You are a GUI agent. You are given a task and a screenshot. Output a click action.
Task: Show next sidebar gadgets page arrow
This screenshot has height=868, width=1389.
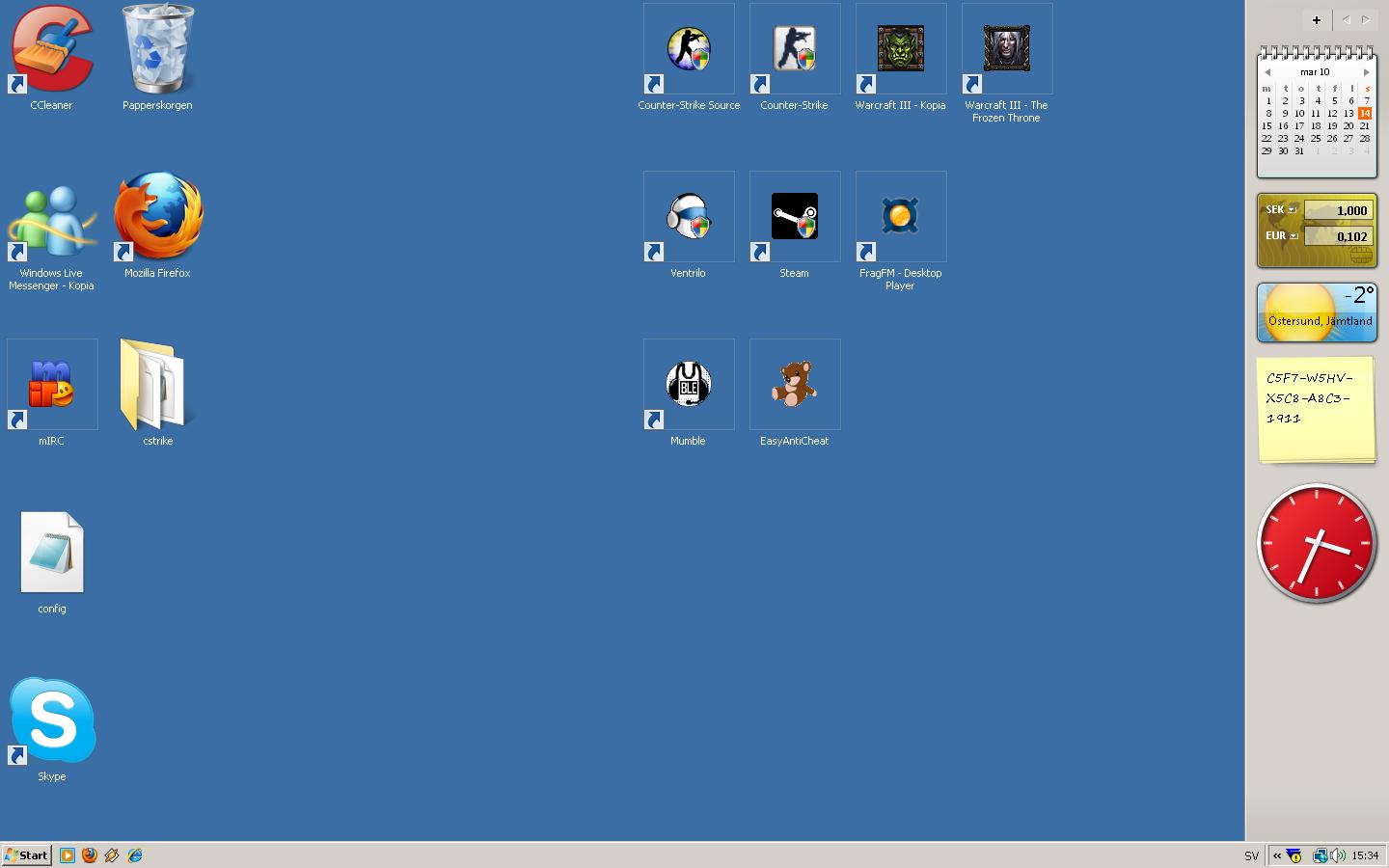[x=1366, y=19]
